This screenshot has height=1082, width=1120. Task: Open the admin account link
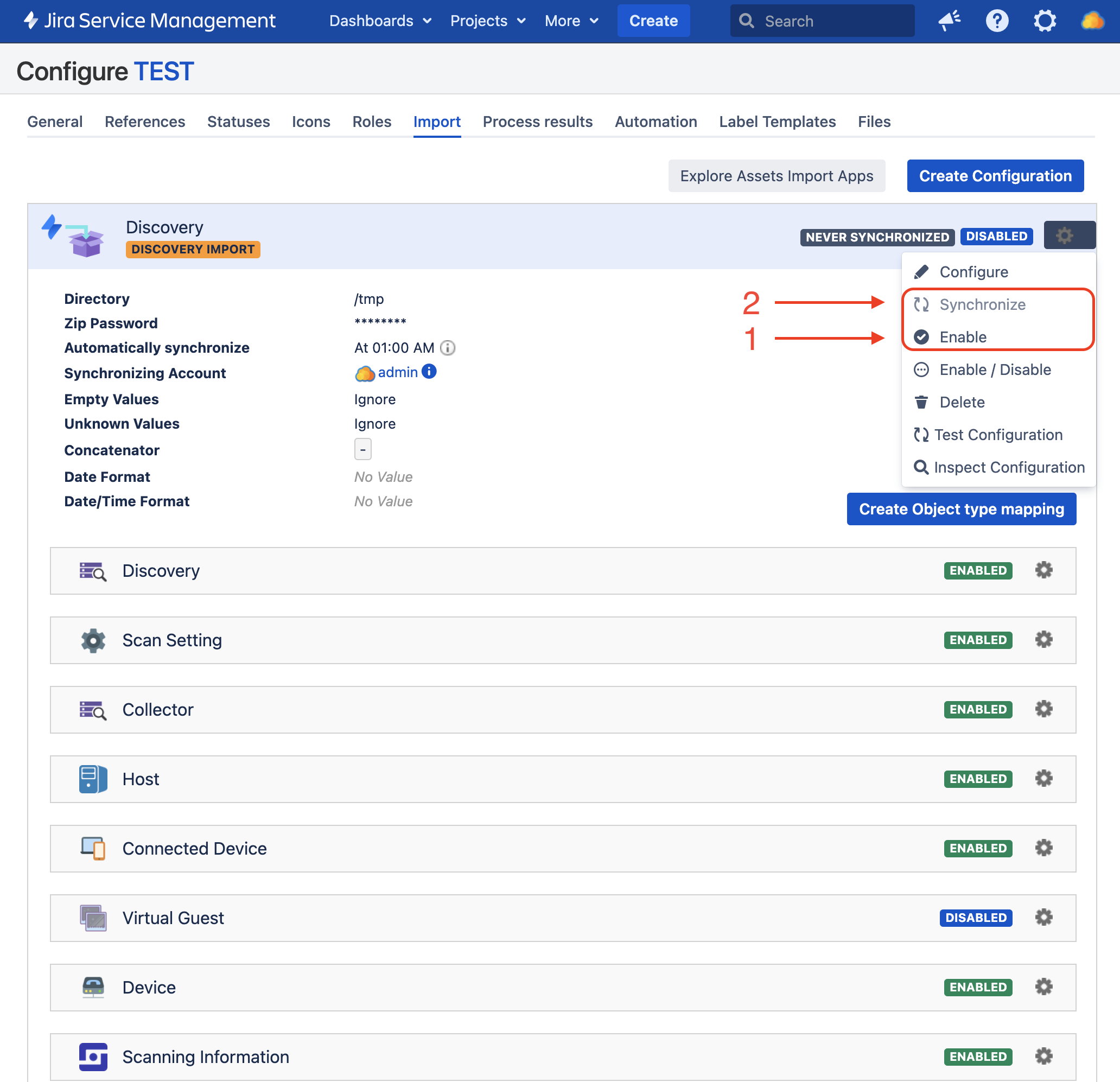pos(398,372)
